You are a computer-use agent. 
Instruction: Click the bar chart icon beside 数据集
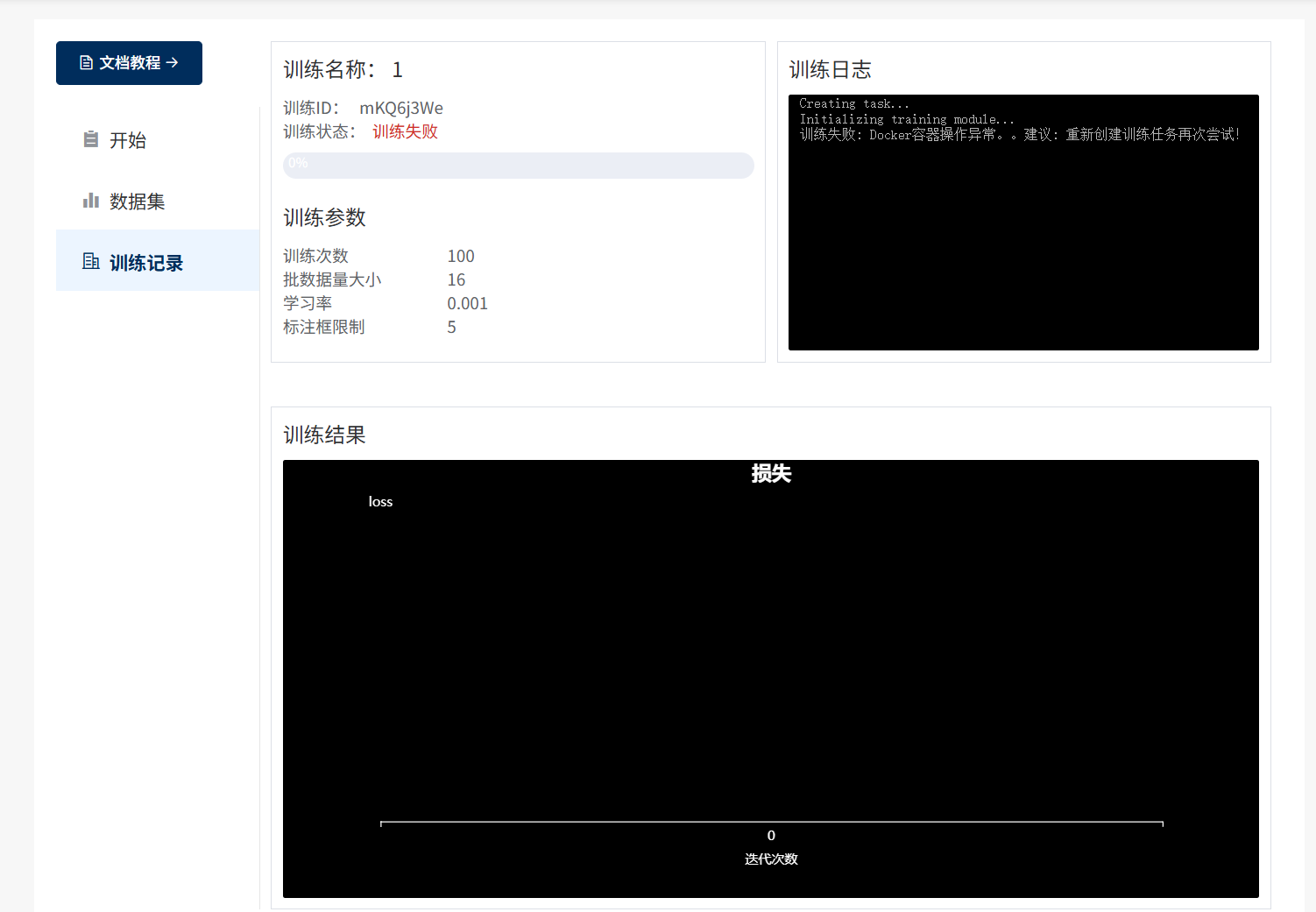point(90,201)
